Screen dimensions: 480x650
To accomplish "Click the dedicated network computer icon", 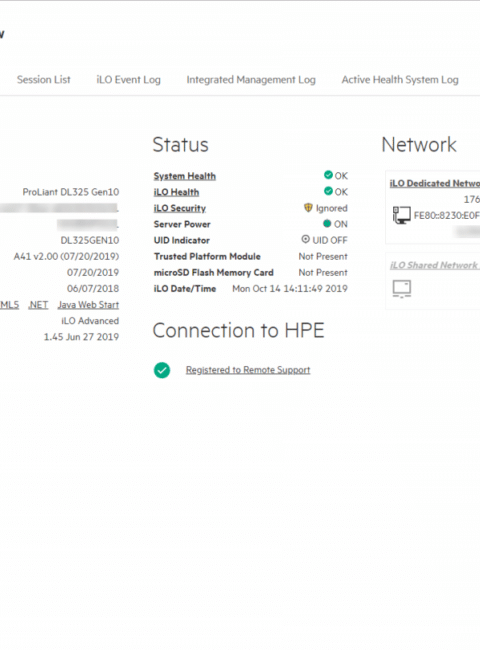I will 402,215.
